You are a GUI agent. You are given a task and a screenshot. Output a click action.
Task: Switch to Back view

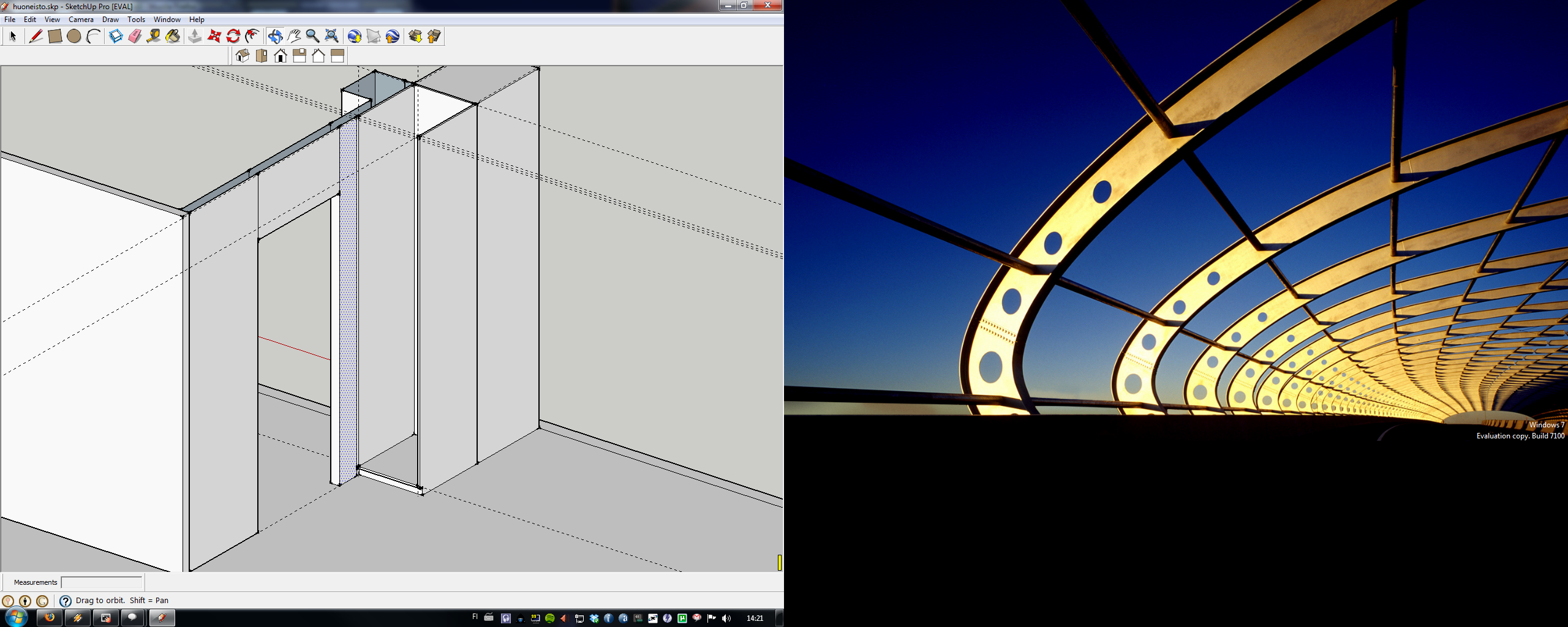(x=318, y=56)
